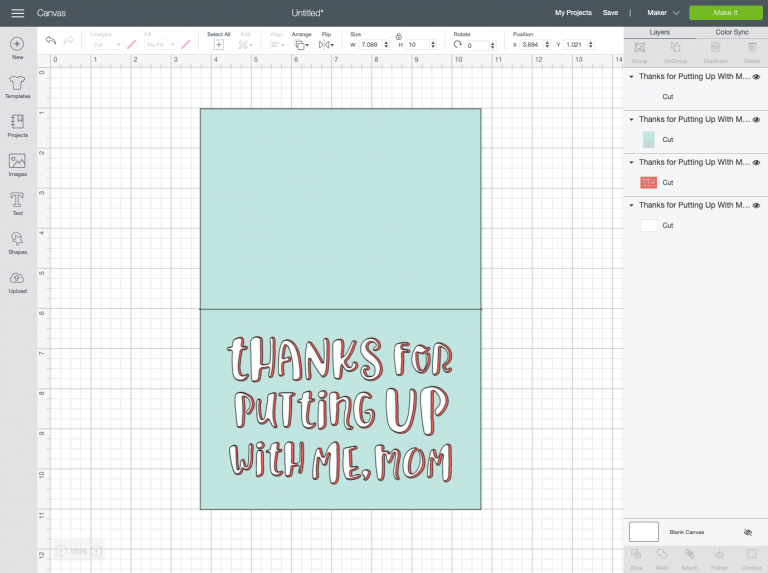768x573 pixels.
Task: Delete the selected layer
Action: tap(752, 52)
